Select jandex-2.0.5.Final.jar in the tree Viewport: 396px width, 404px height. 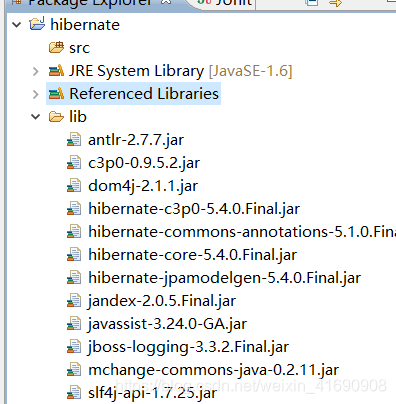click(162, 301)
